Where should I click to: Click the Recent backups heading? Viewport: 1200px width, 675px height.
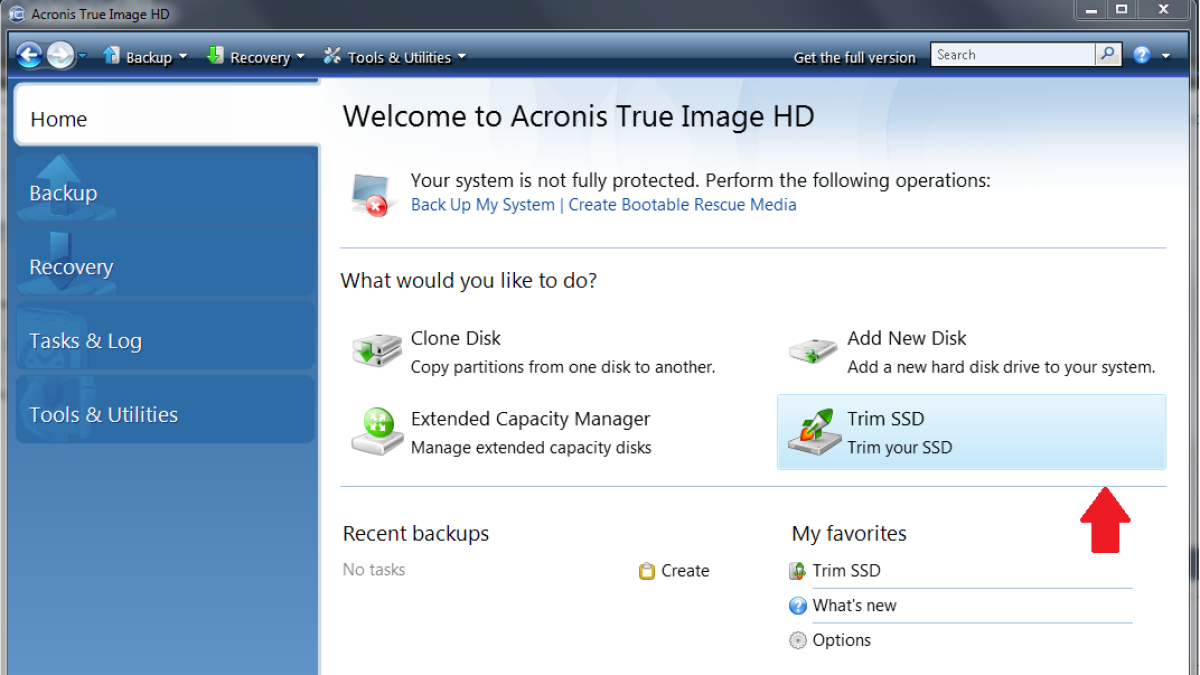(416, 534)
